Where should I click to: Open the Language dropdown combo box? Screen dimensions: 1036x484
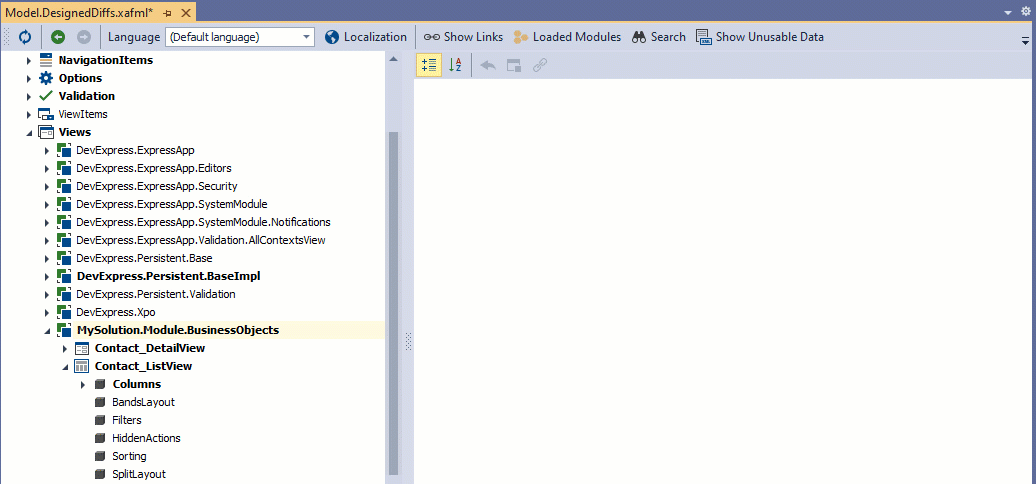coord(240,37)
